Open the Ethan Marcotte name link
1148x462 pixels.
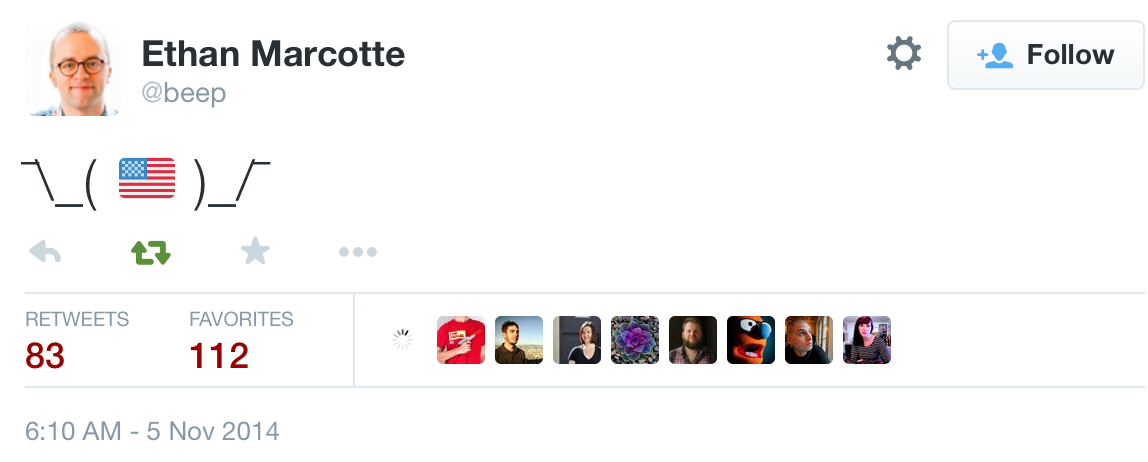point(273,53)
